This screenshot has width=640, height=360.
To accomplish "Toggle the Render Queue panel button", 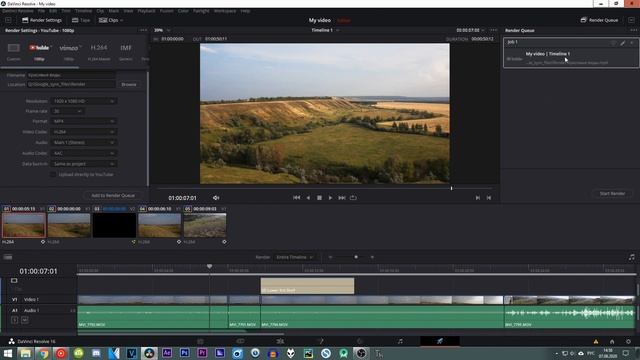I will click(599, 20).
